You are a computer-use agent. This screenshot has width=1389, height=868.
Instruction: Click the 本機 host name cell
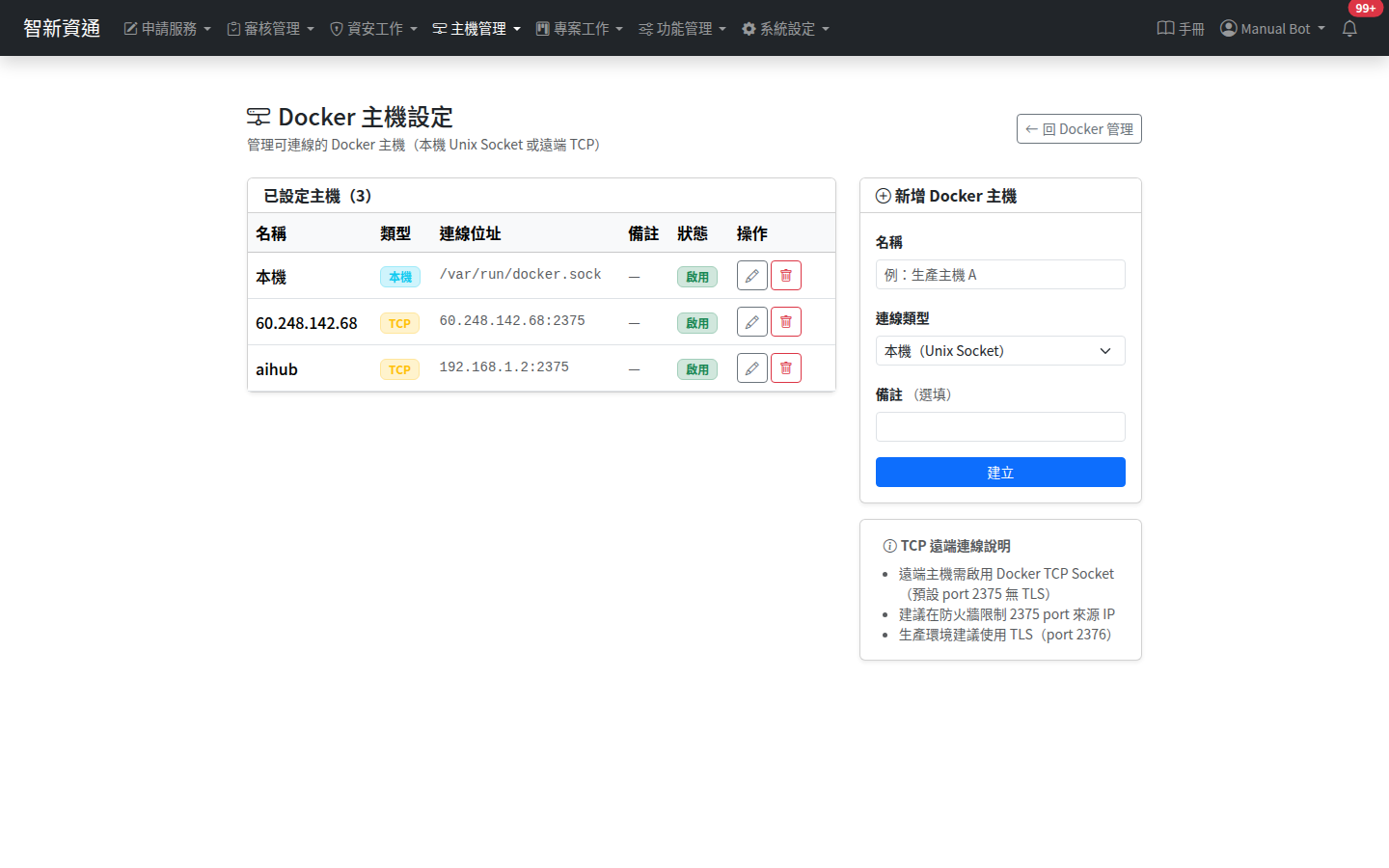click(271, 277)
